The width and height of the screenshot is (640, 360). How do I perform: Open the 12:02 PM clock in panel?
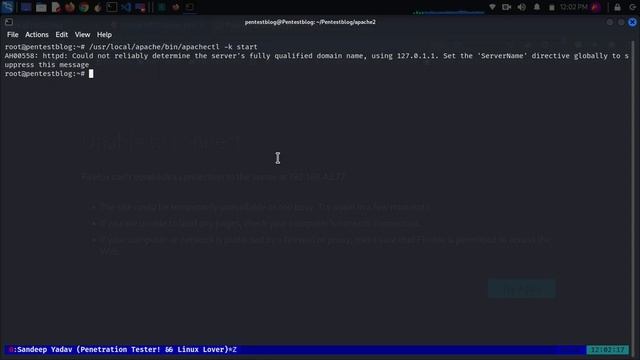click(x=573, y=7)
